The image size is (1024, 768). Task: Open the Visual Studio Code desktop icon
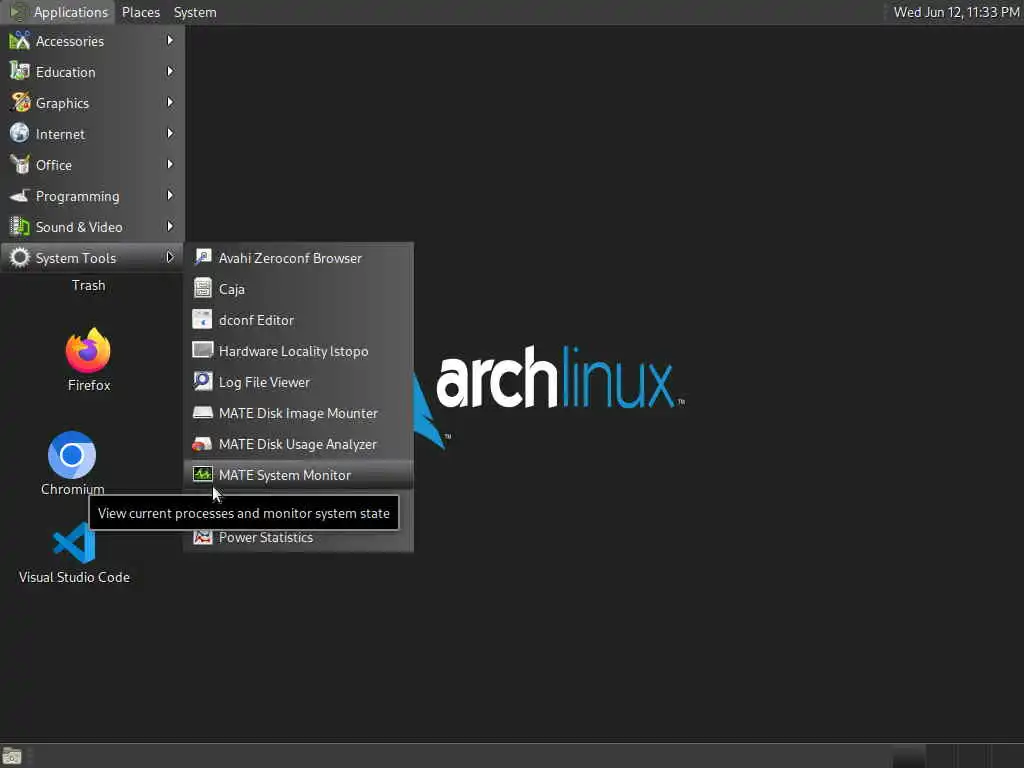(x=74, y=543)
